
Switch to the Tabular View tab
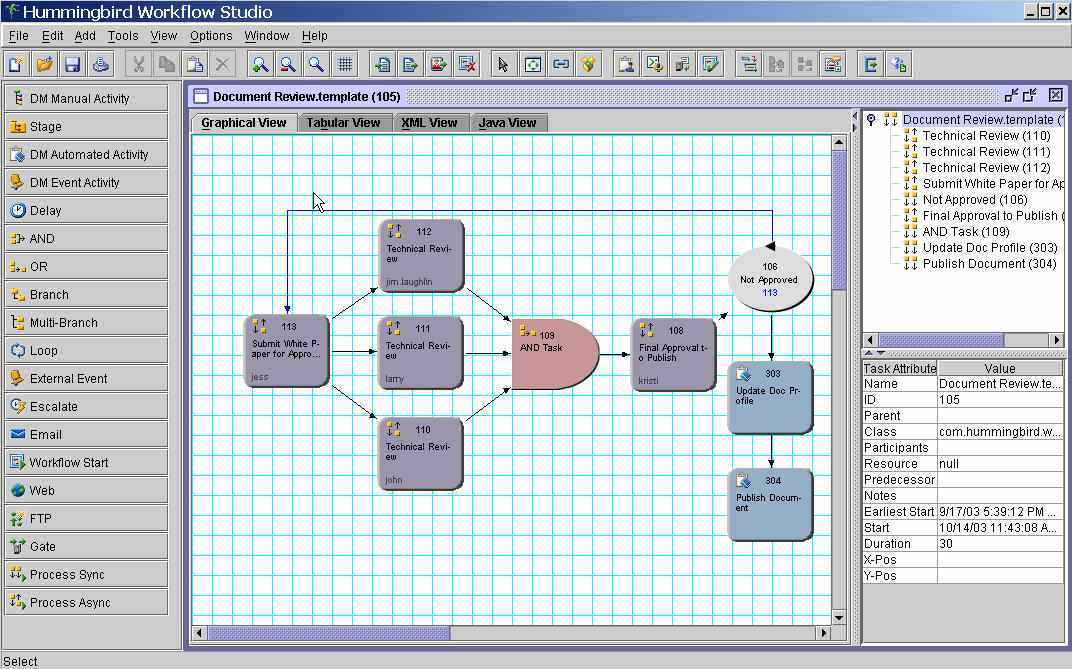pos(343,123)
